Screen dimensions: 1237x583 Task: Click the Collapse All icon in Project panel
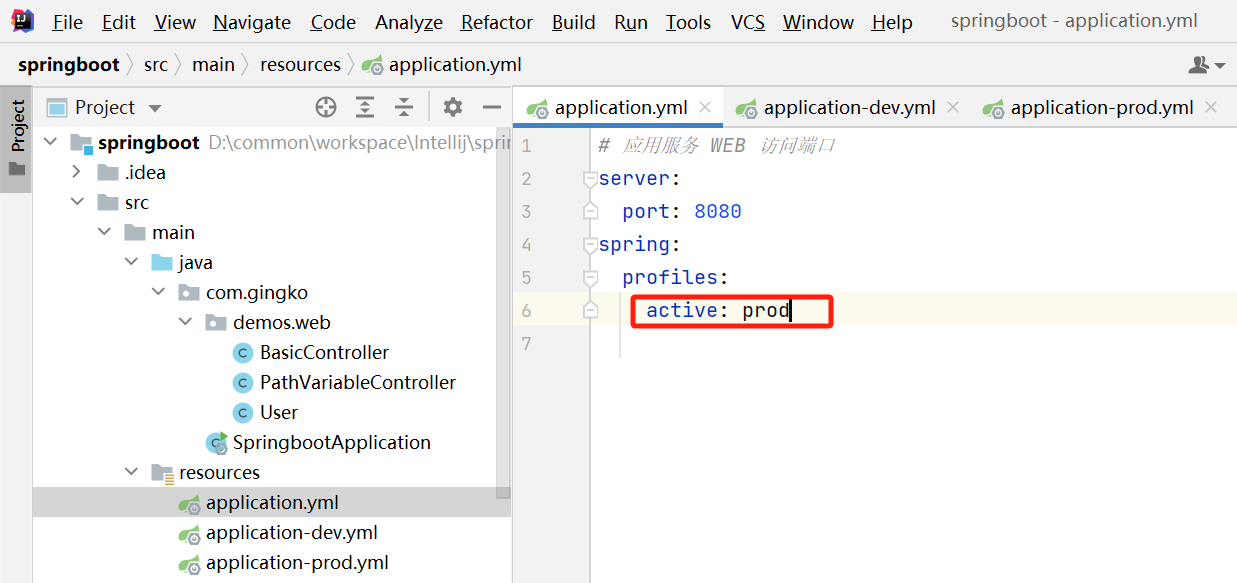(403, 107)
